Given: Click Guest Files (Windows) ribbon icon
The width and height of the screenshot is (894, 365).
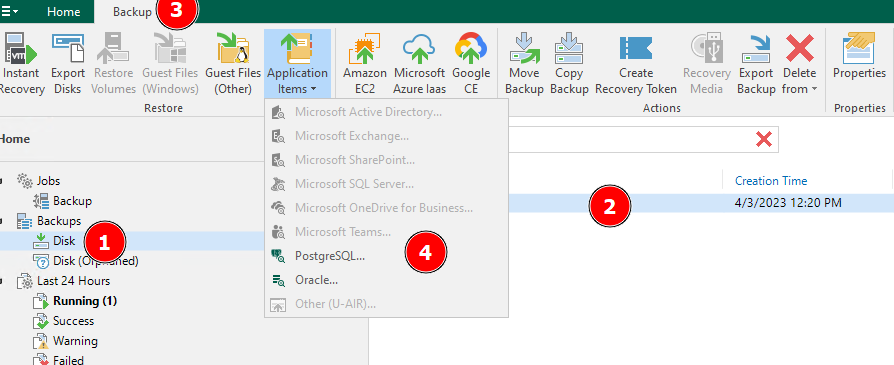Looking at the screenshot, I should (170, 64).
